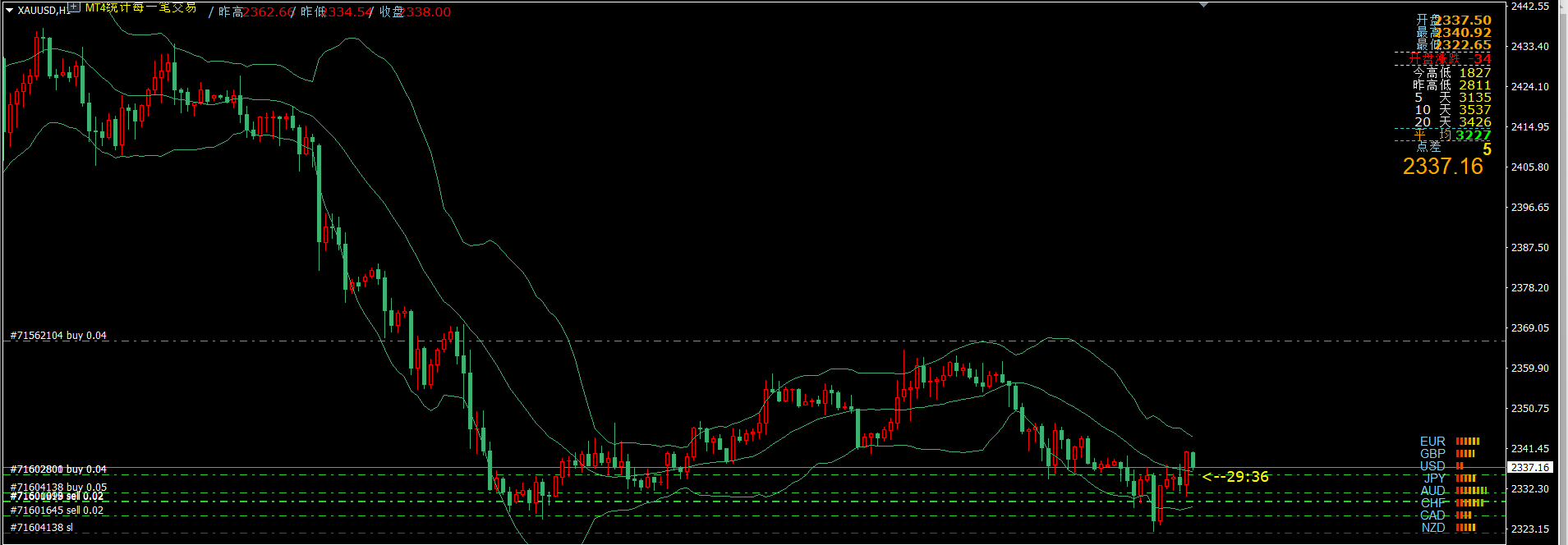1568x545 pixels.
Task: Click the 2424.10 price scale label
Action: pyautogui.click(x=1529, y=87)
